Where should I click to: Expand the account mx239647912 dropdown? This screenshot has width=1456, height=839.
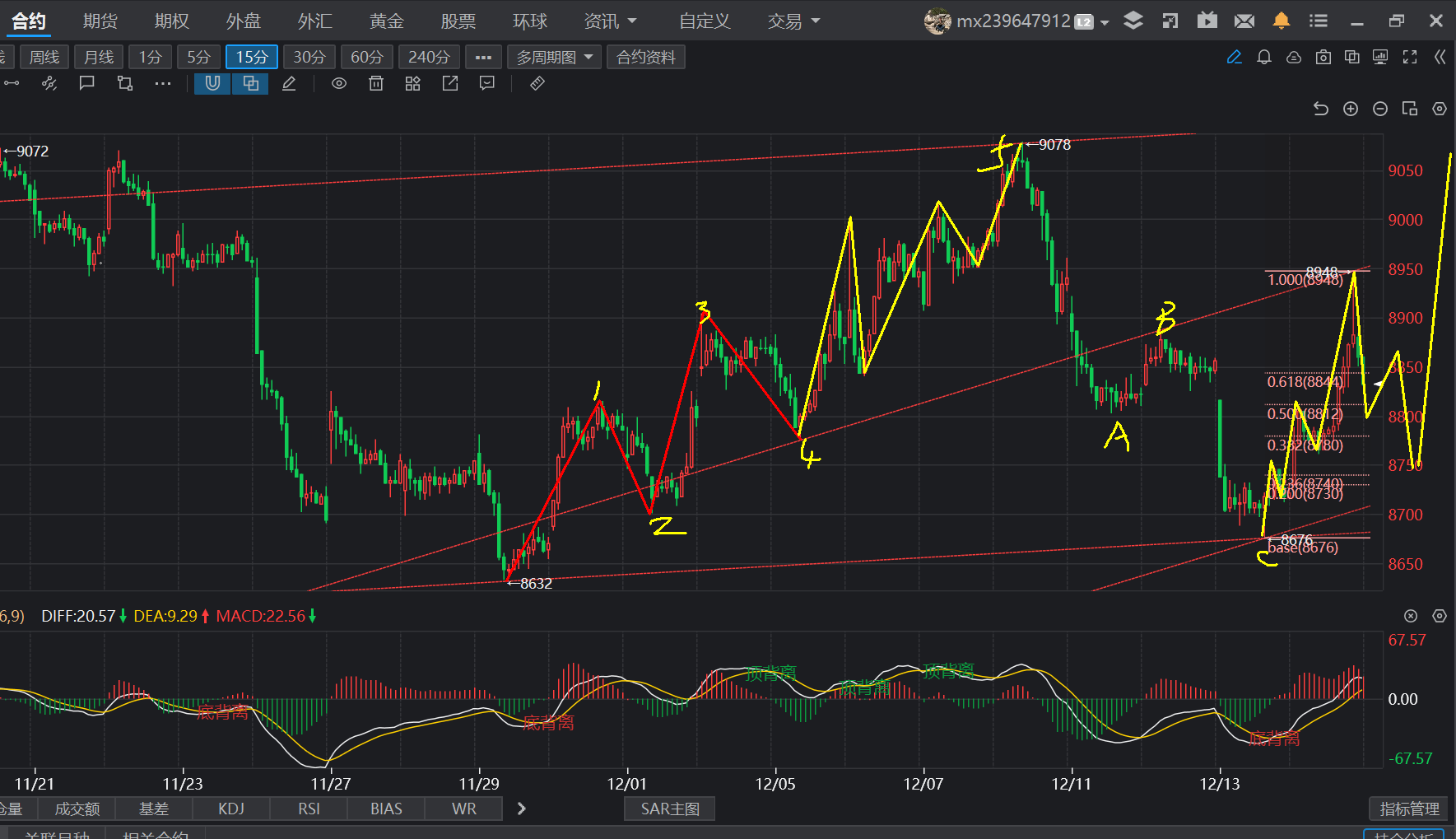(1105, 22)
